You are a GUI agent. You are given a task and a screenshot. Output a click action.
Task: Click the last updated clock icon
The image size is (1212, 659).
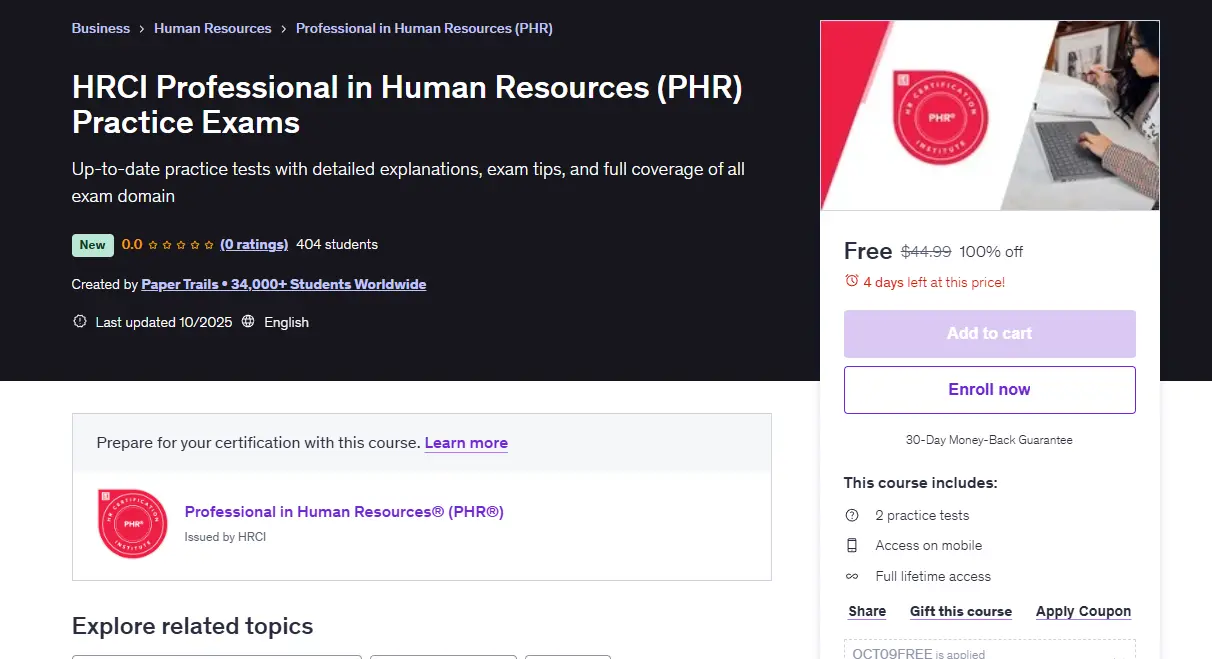(80, 322)
